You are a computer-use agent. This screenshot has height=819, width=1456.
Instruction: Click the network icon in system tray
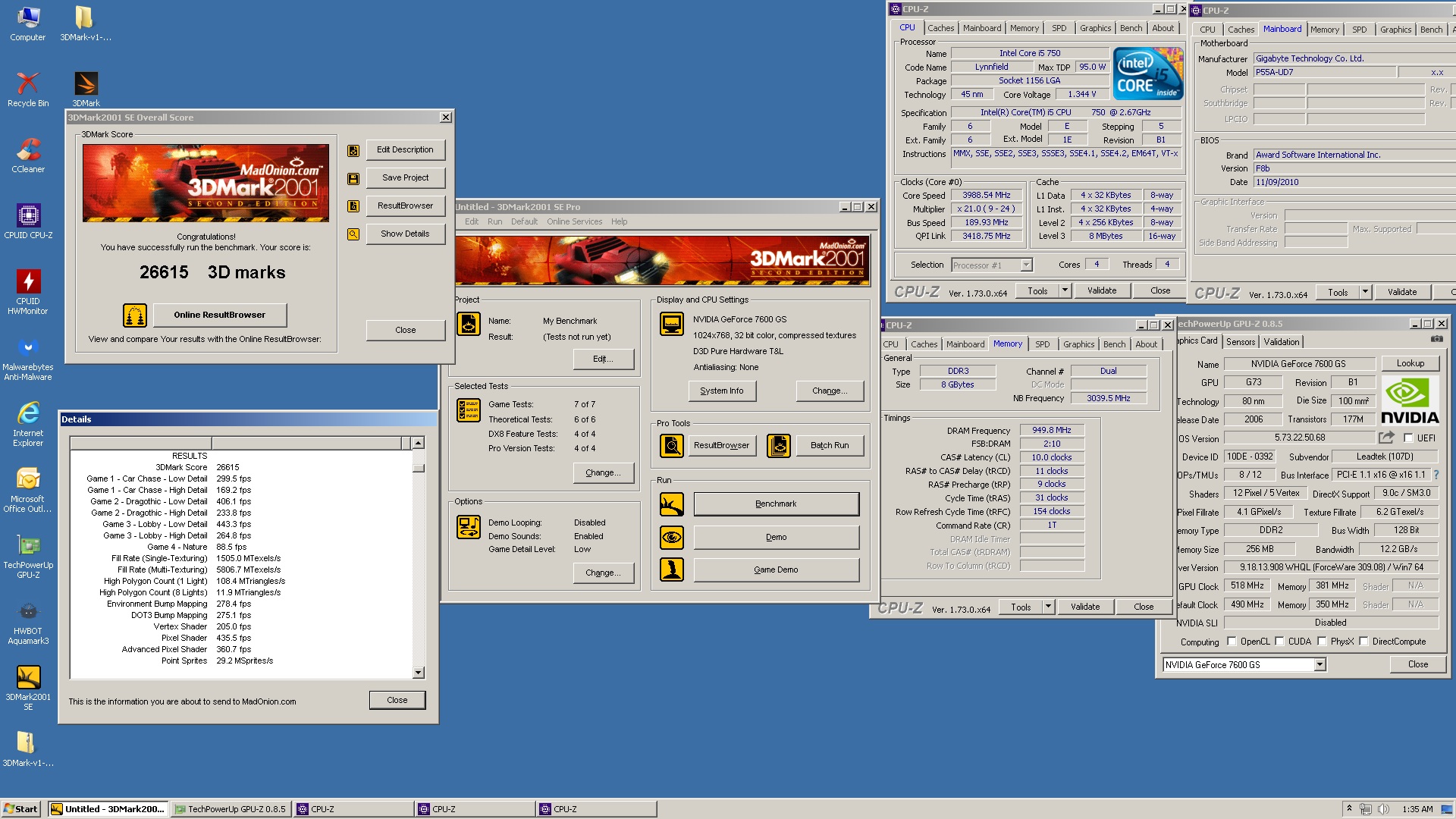1365,809
